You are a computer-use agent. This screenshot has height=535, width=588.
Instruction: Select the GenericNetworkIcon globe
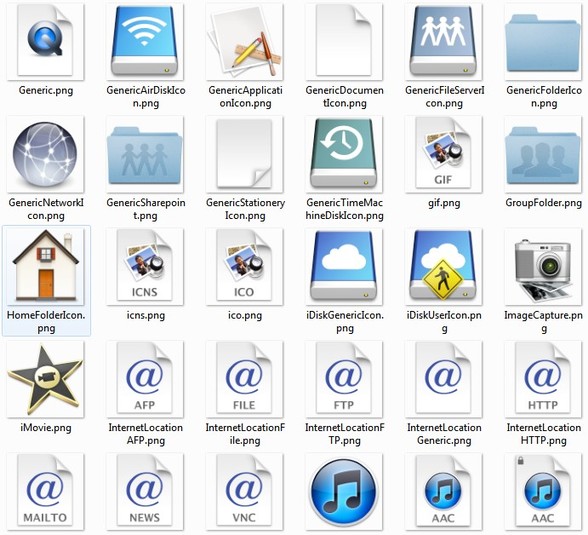point(45,154)
